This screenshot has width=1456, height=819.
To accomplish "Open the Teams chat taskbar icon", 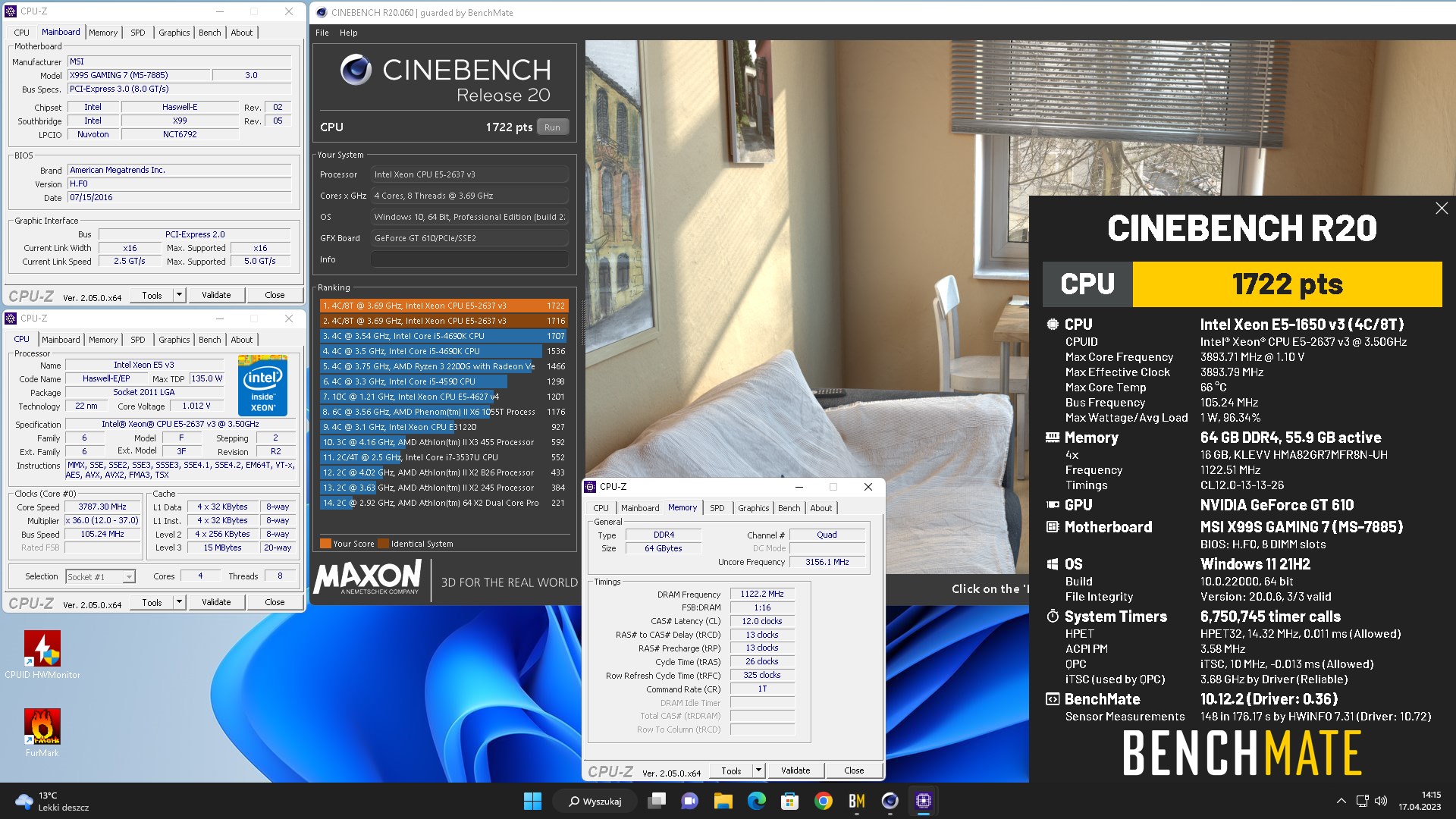I will (x=689, y=801).
